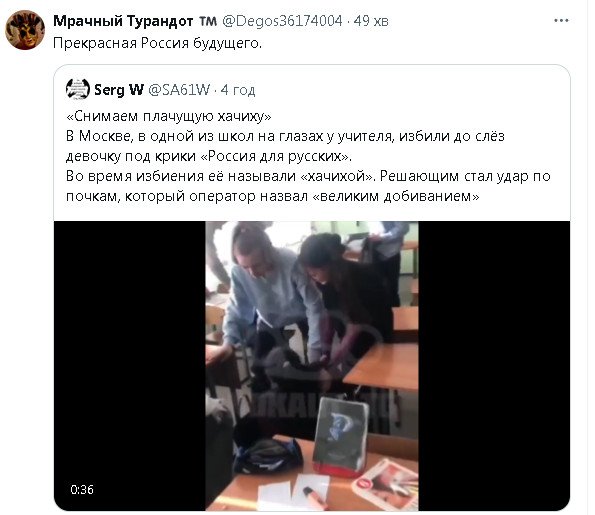
Task: Play the embedded classroom video
Action: [312, 366]
